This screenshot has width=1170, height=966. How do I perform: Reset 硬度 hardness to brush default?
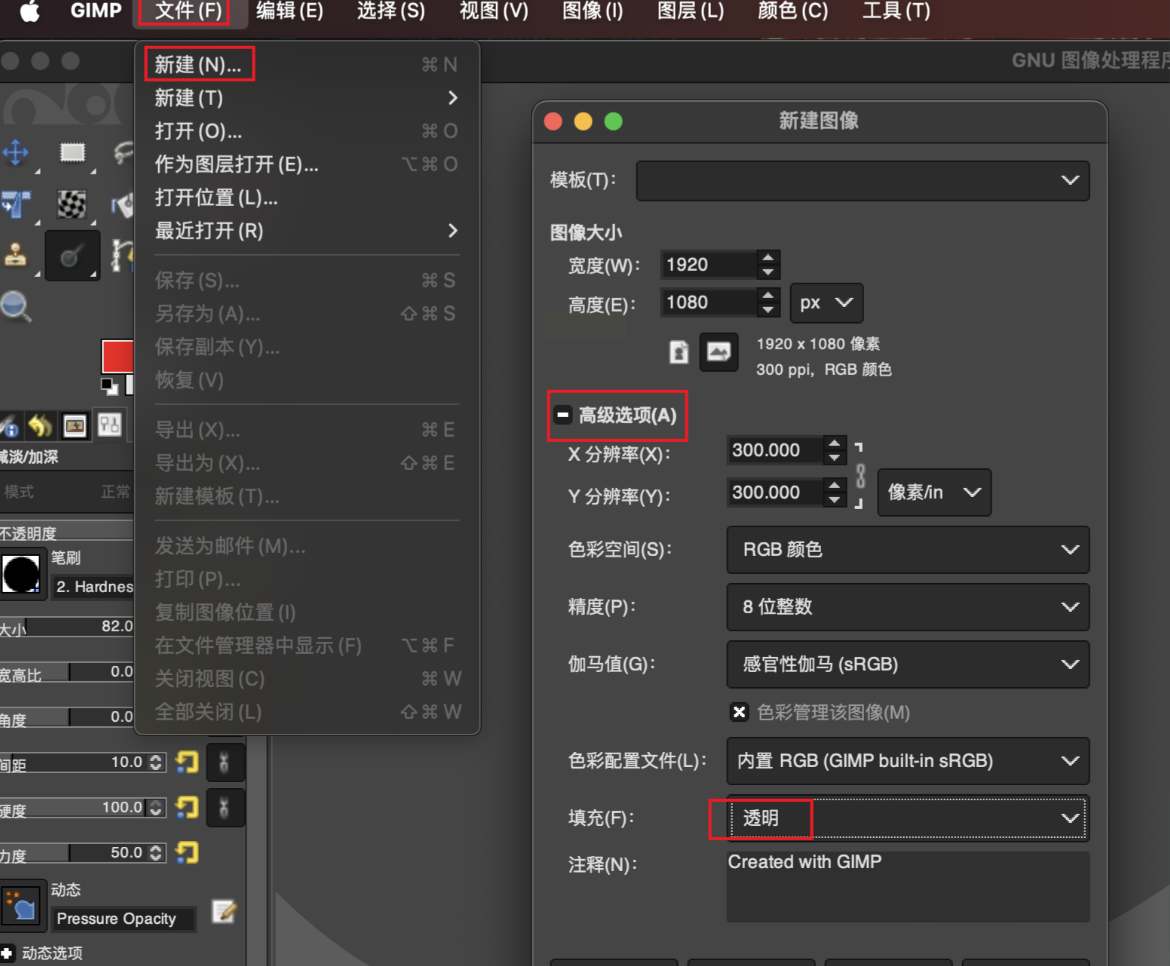coord(187,807)
